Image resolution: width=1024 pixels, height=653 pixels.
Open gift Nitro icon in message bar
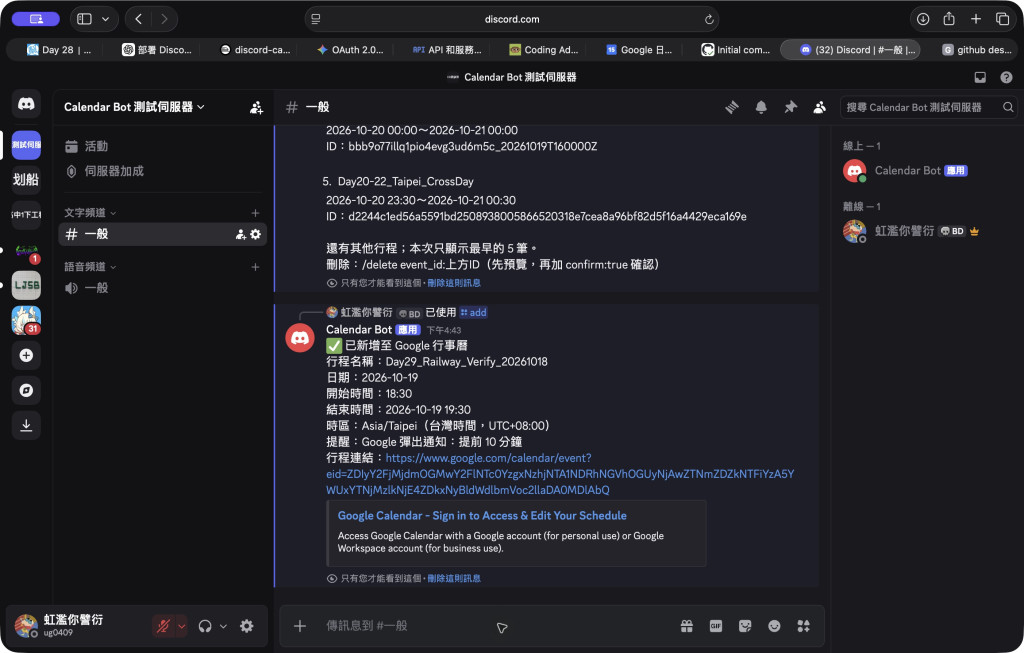point(686,626)
